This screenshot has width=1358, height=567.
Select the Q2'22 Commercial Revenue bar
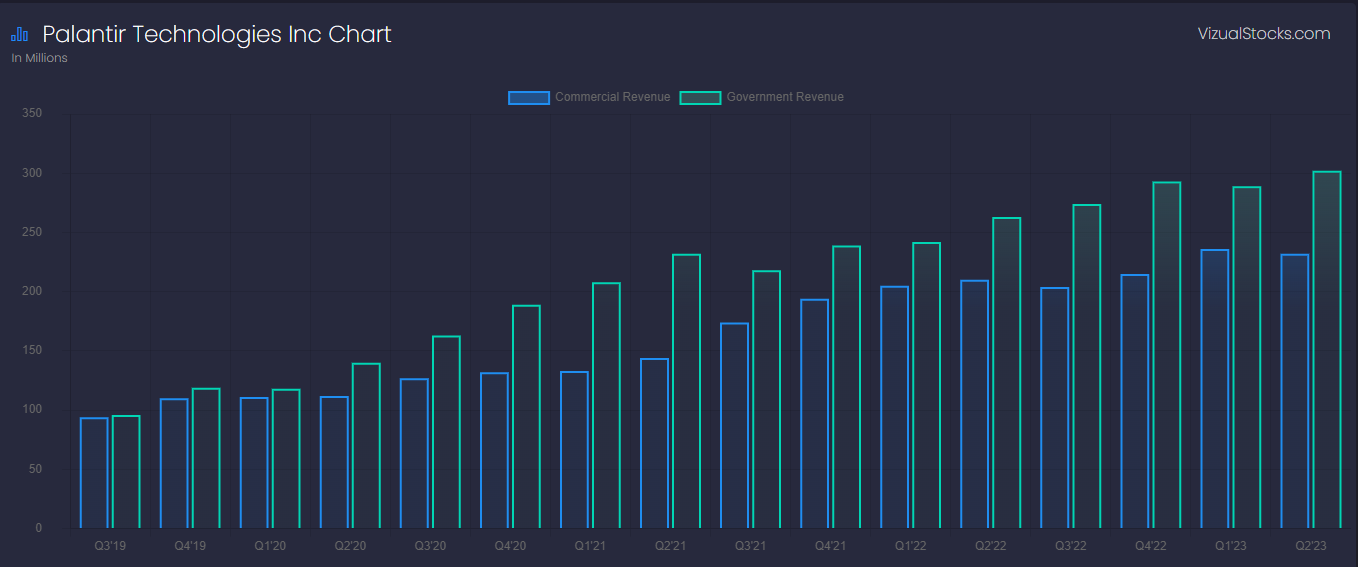click(974, 404)
